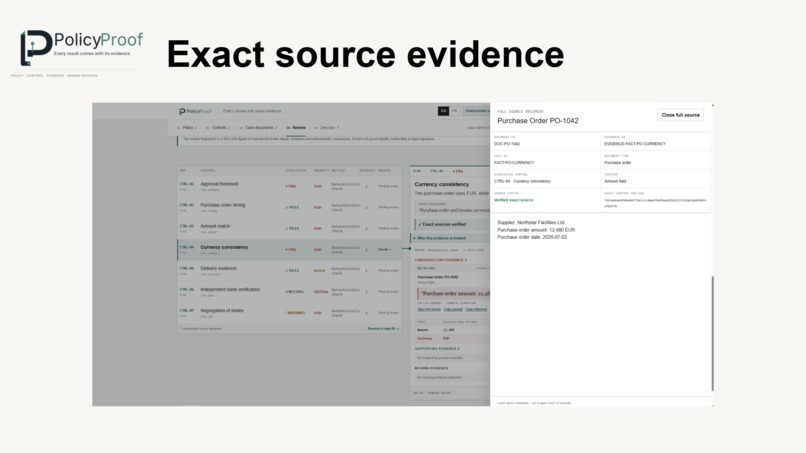This screenshot has width=806, height=453.
Task: Select the Approval threshold control row
Action: 289,186
